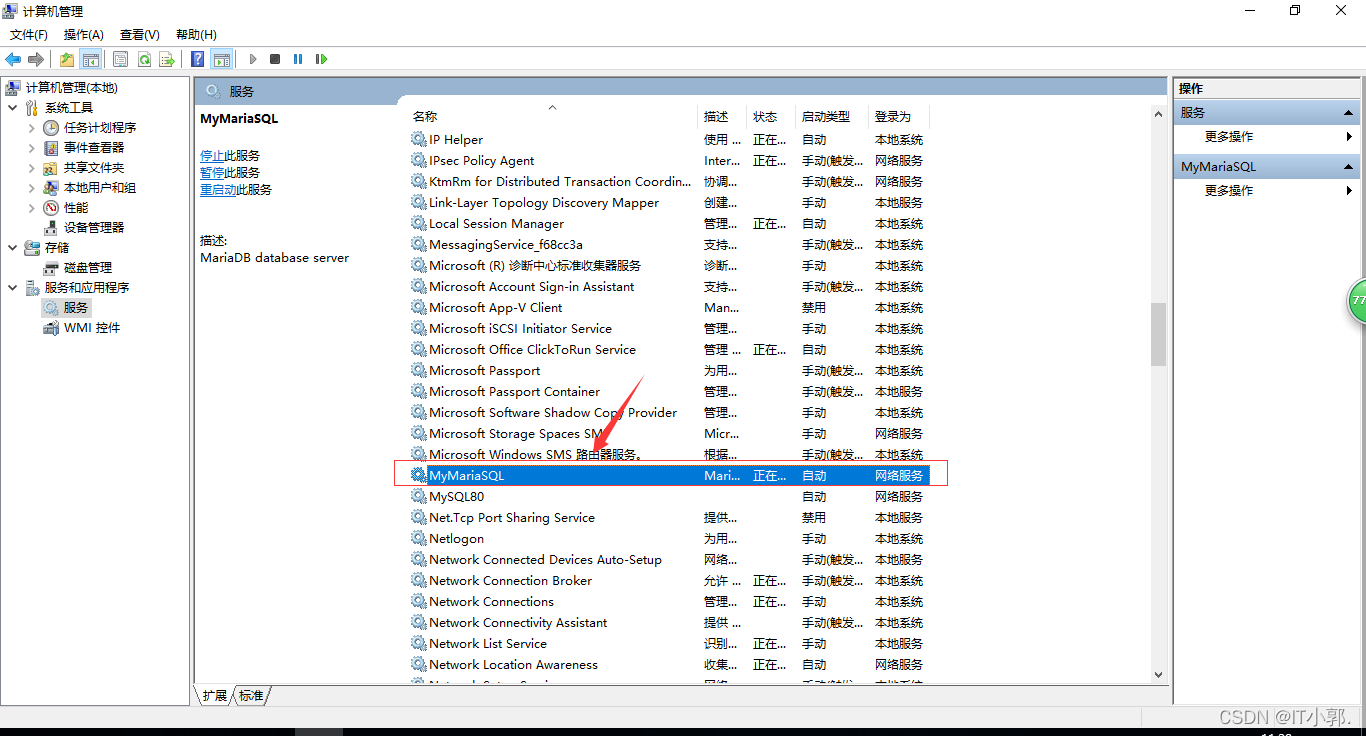Toggle the Show/Hide Console Tree icon

[91, 59]
